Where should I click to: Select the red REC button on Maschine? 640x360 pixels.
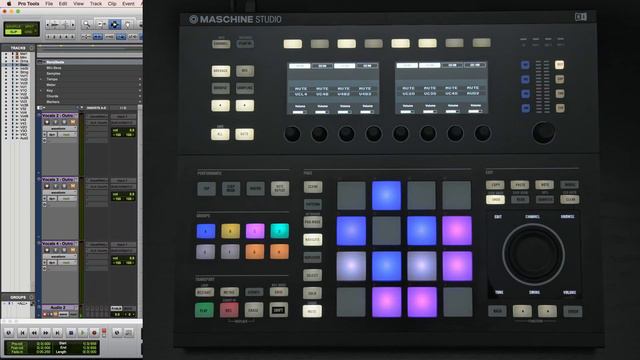click(229, 310)
